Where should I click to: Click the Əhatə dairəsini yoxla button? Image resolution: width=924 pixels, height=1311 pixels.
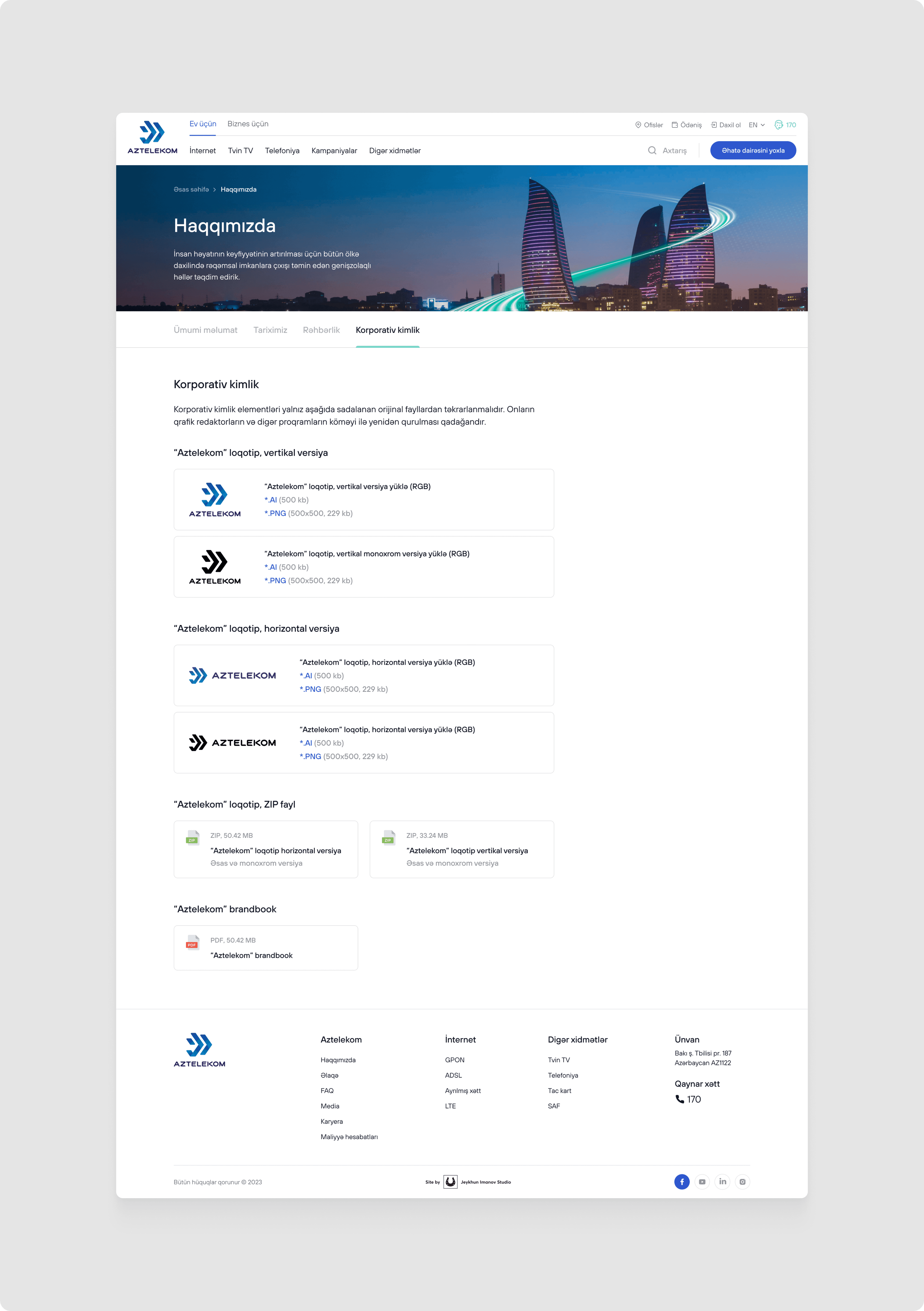pyautogui.click(x=753, y=151)
